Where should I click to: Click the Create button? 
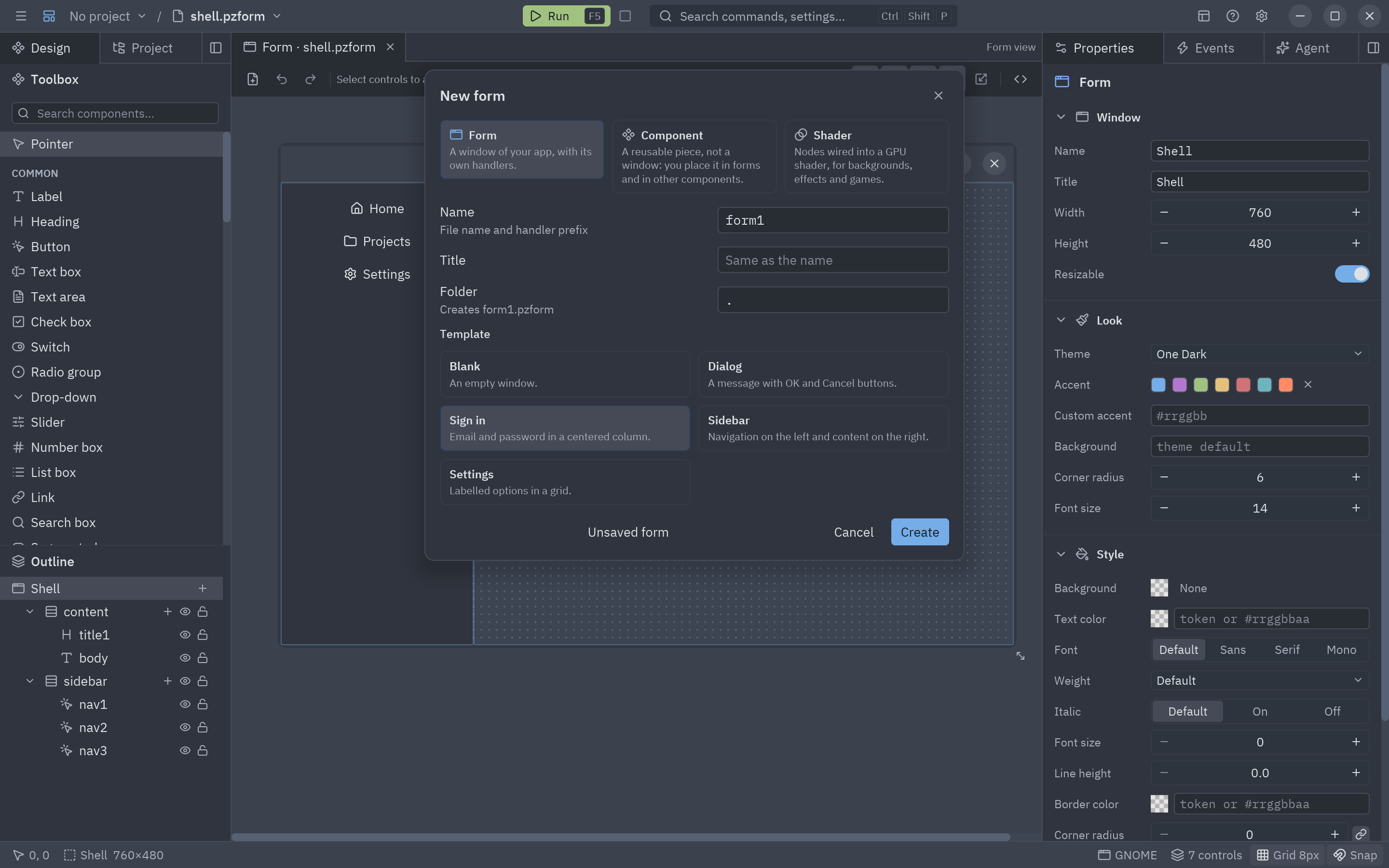920,532
